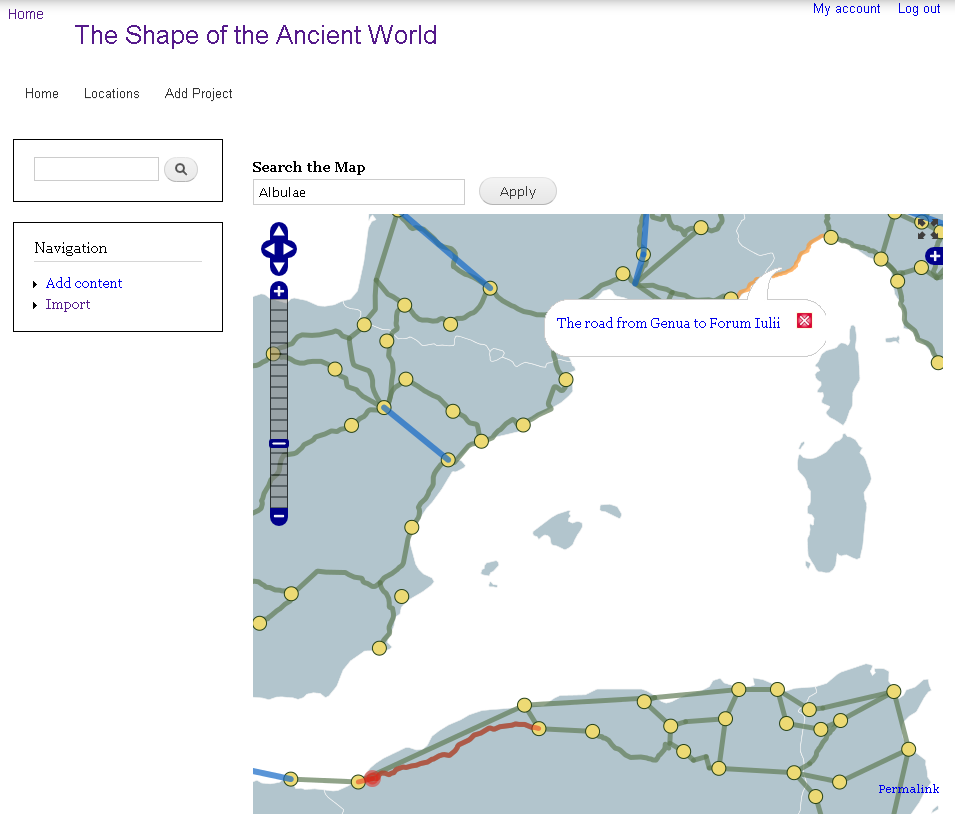
Task: Pan the map right with the arrow control
Action: [x=289, y=249]
